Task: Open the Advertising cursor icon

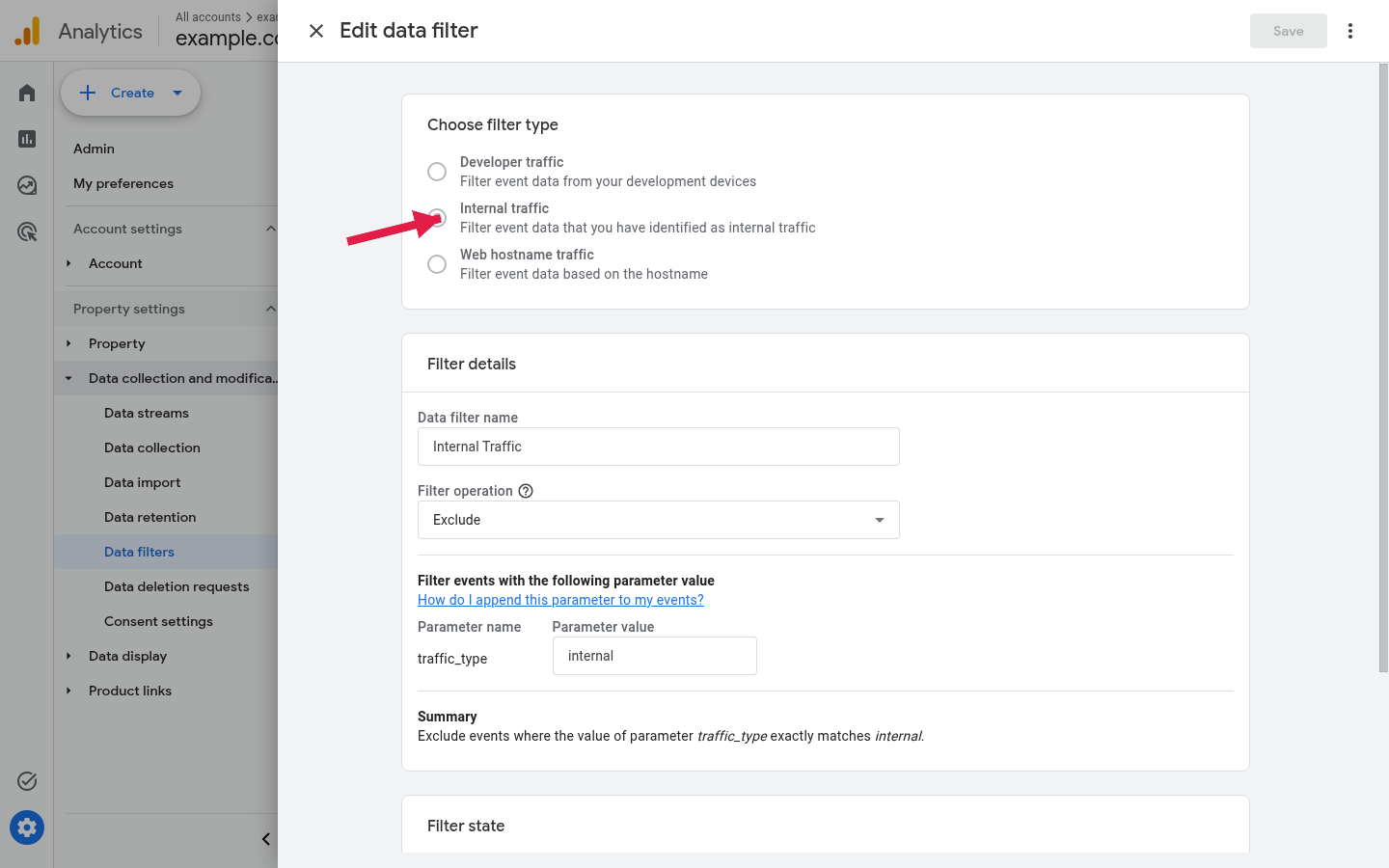Action: pyautogui.click(x=27, y=231)
